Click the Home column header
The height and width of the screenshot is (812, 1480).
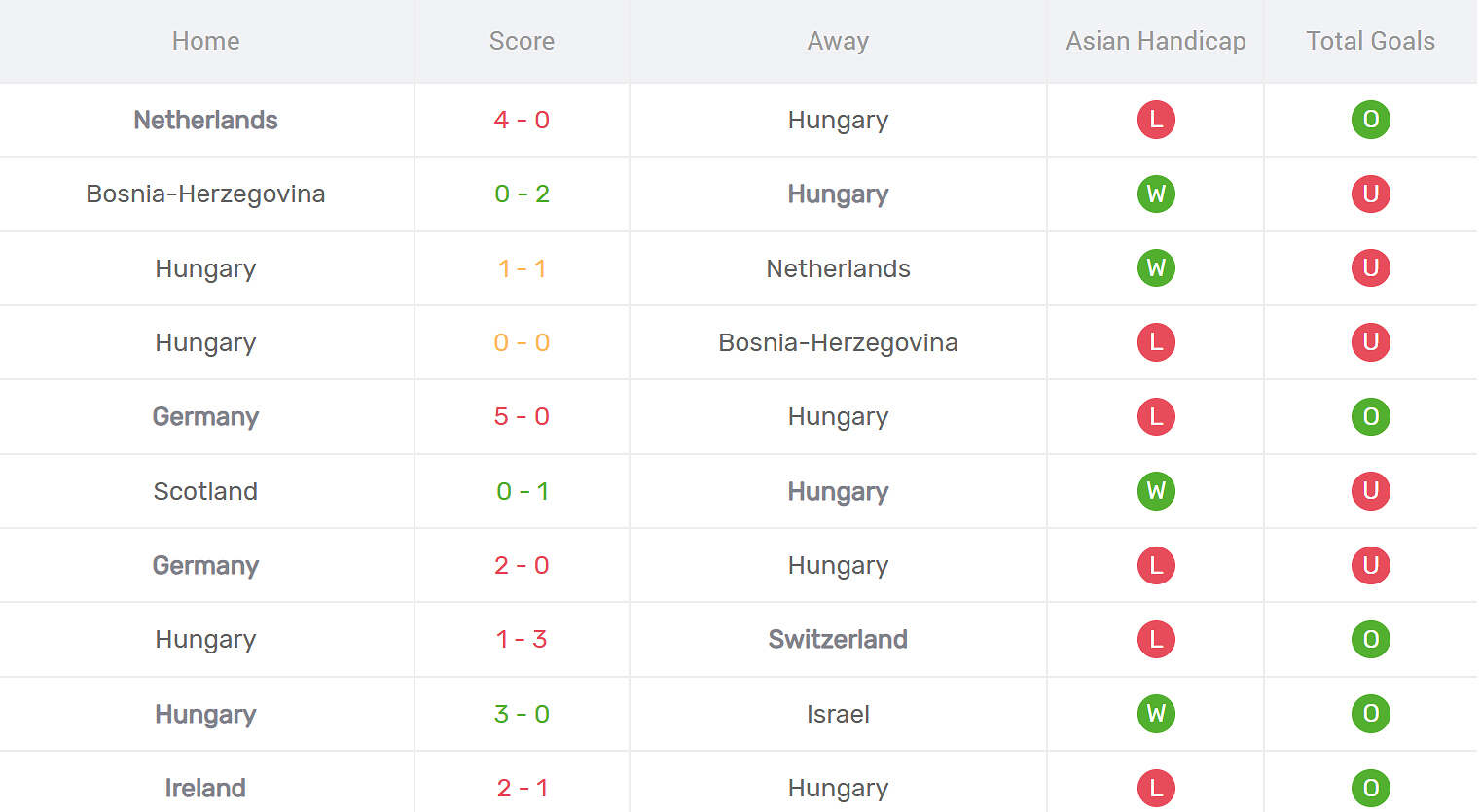click(x=205, y=41)
